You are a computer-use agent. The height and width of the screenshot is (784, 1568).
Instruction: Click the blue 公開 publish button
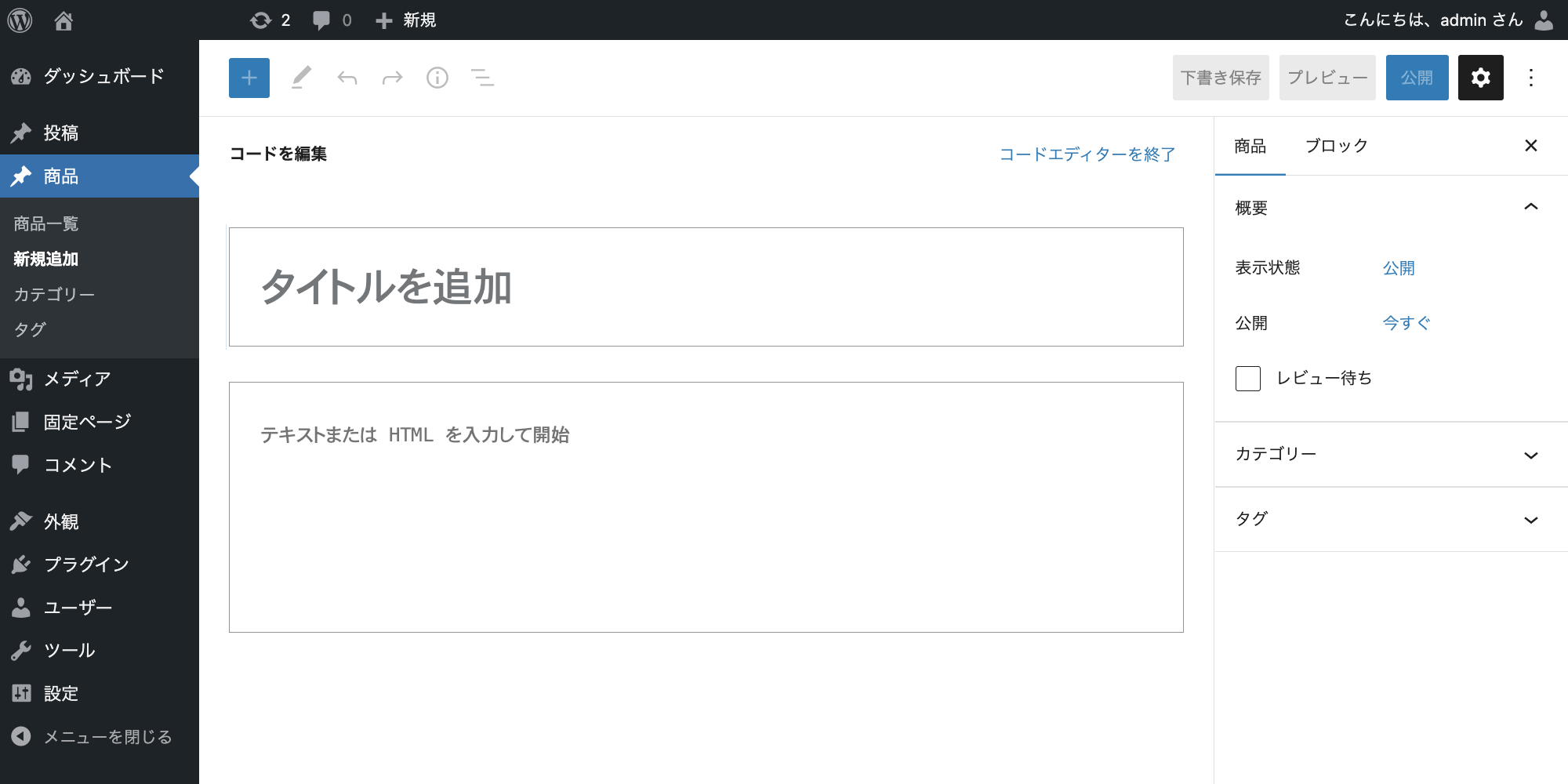(x=1417, y=78)
